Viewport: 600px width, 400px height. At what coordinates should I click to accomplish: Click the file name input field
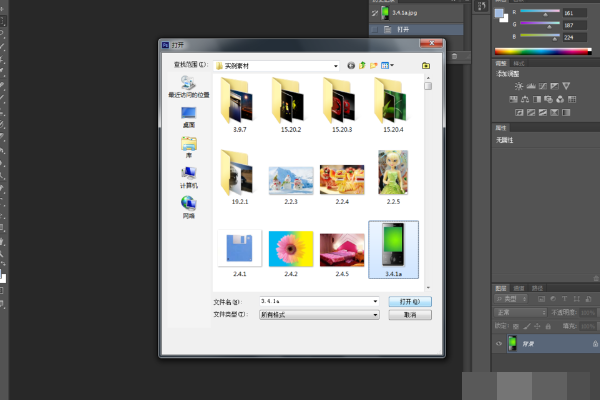[x=316, y=302]
